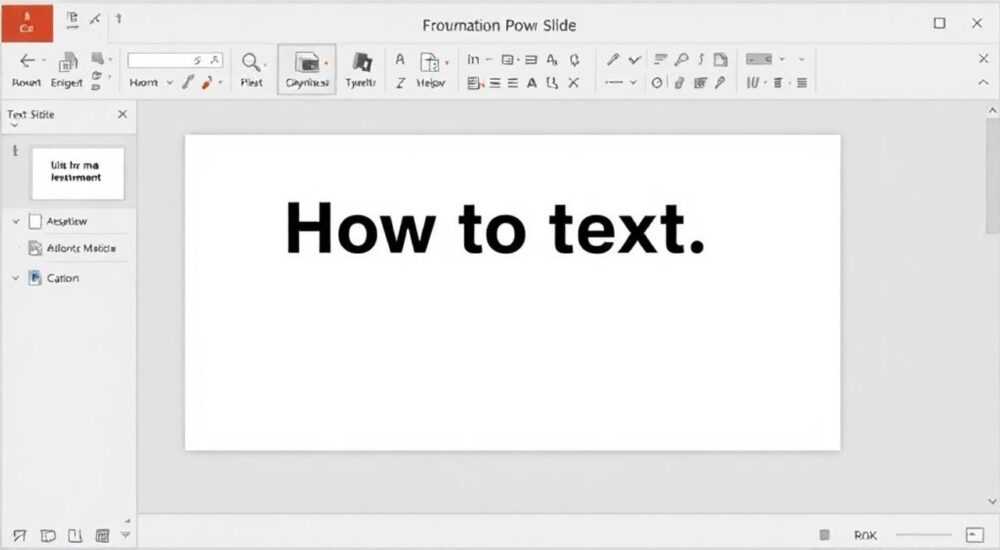Click the scroll down arrow at right

coord(992,502)
